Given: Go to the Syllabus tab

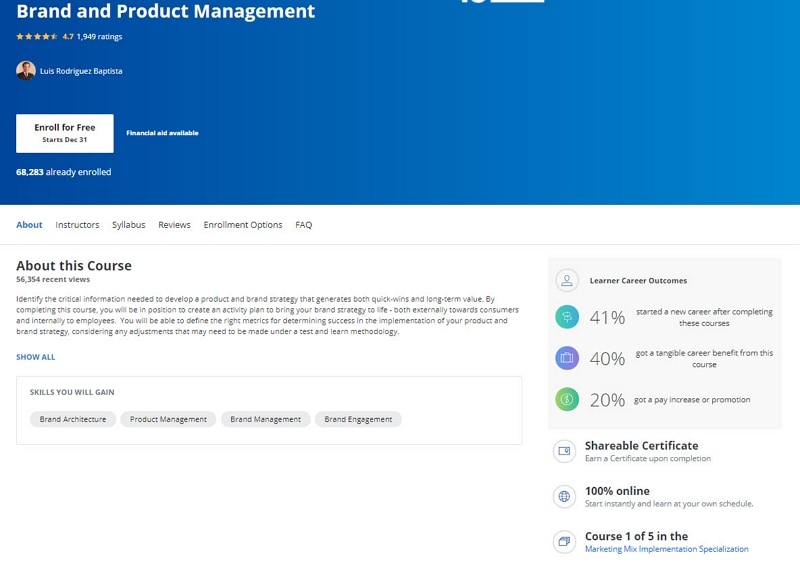Looking at the screenshot, I should coord(128,225).
